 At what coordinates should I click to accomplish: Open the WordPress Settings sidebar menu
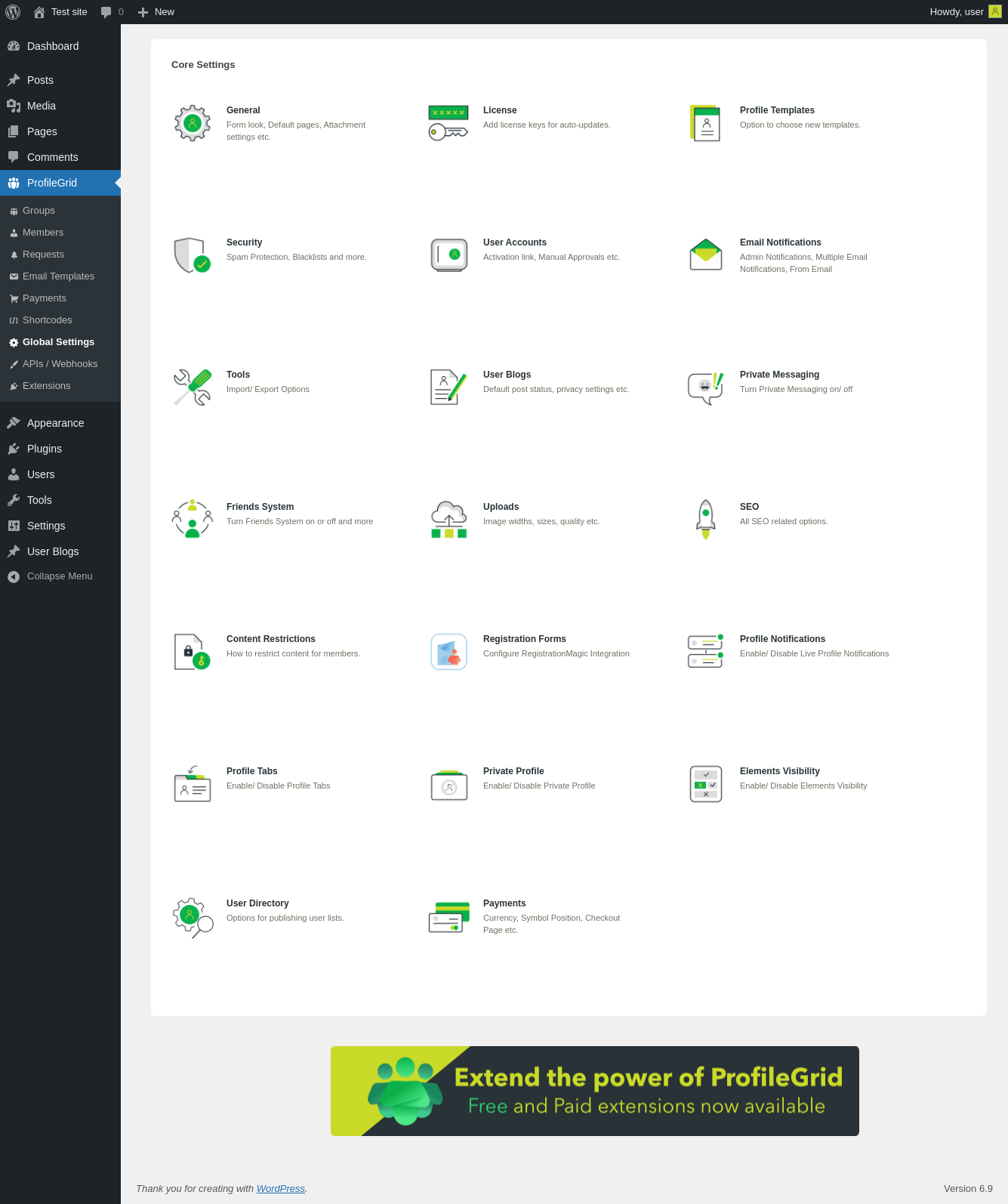60,526
